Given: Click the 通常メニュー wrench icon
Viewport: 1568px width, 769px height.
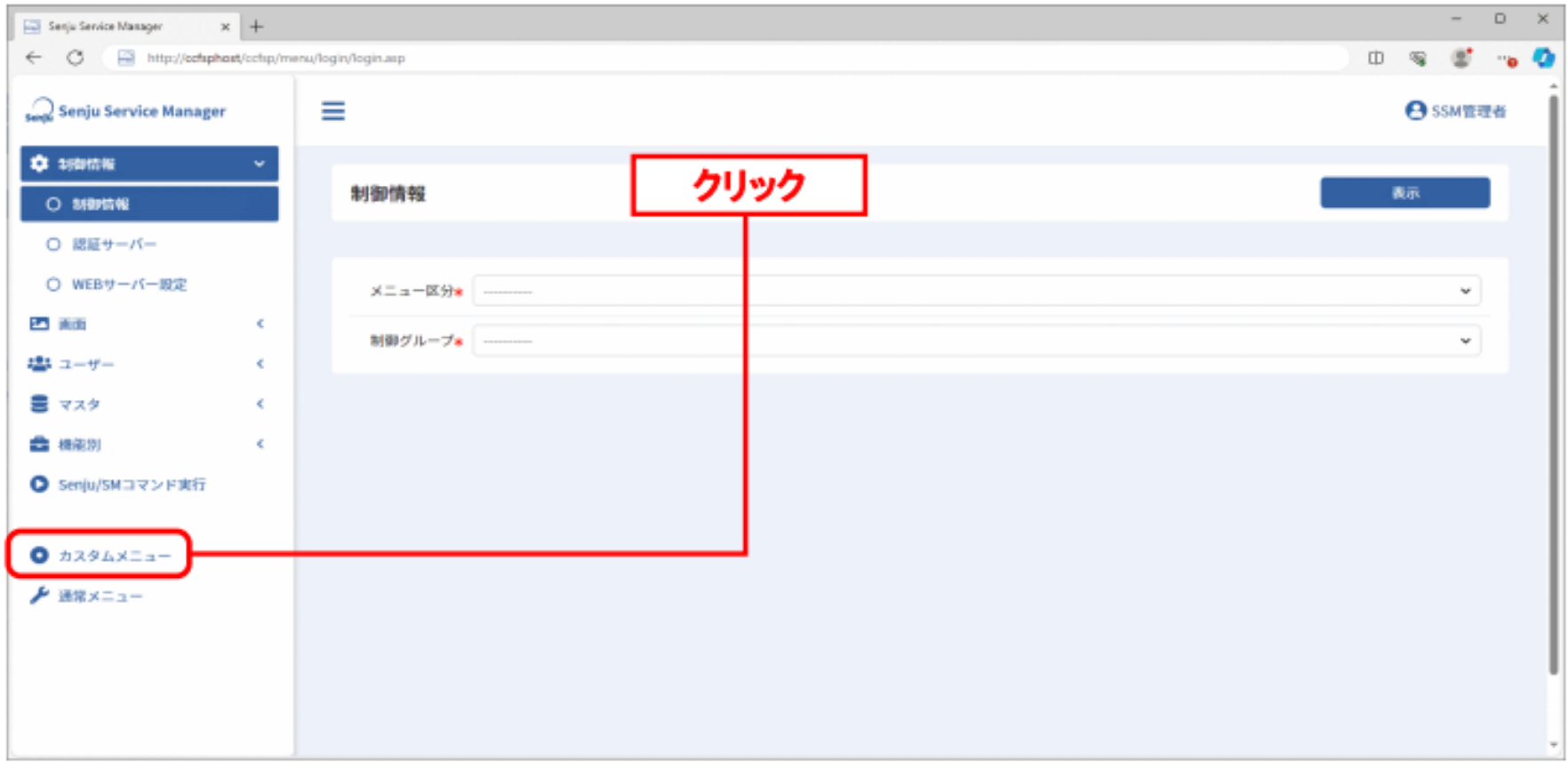Looking at the screenshot, I should [39, 596].
